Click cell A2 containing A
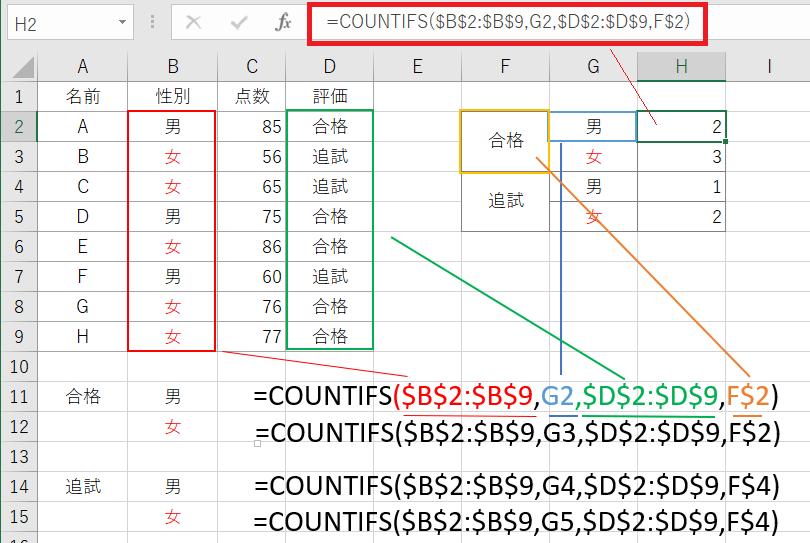Screen dimensions: 810x543 (x=83, y=127)
